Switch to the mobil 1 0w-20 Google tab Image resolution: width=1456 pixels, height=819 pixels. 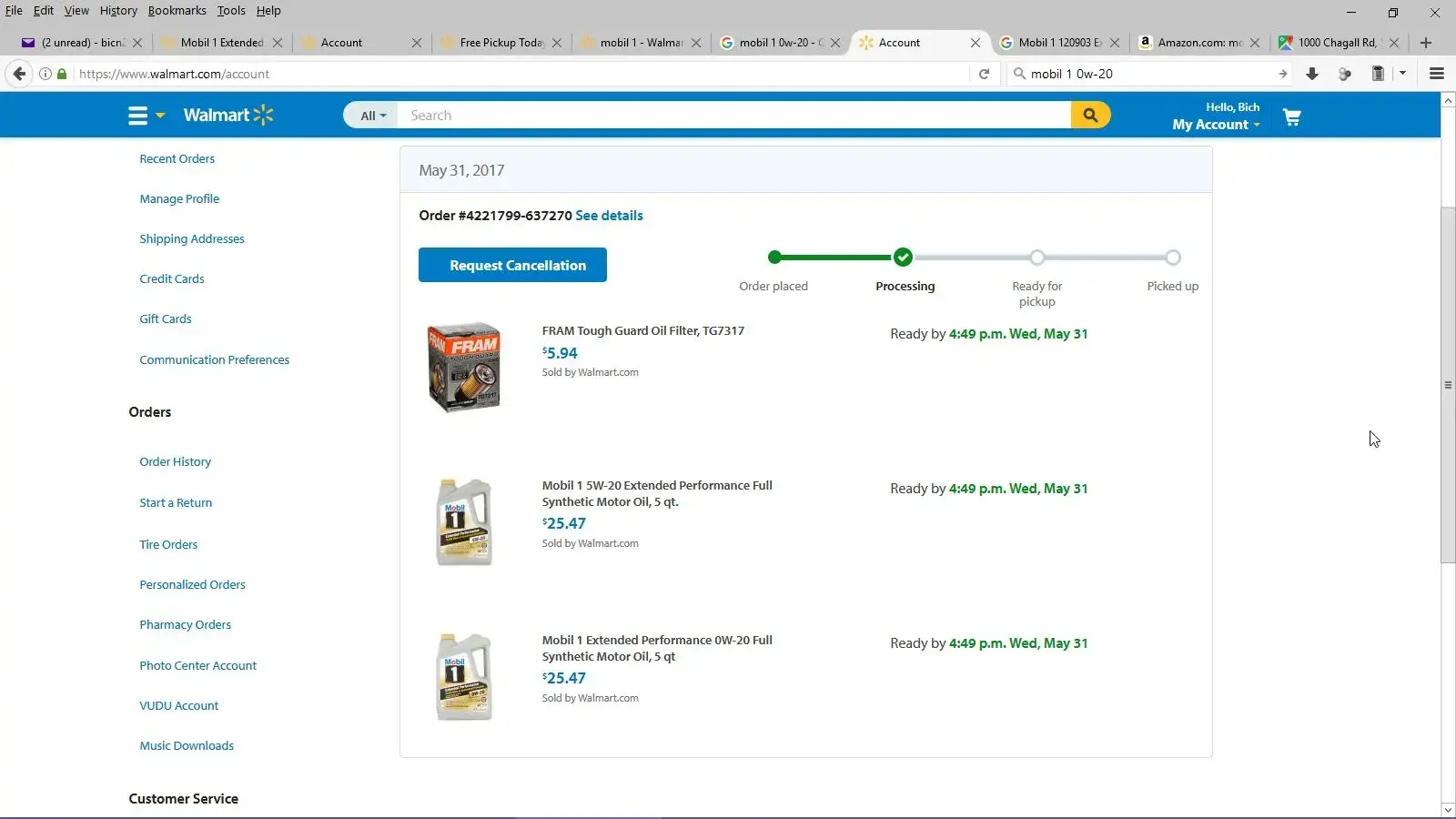coord(780,43)
